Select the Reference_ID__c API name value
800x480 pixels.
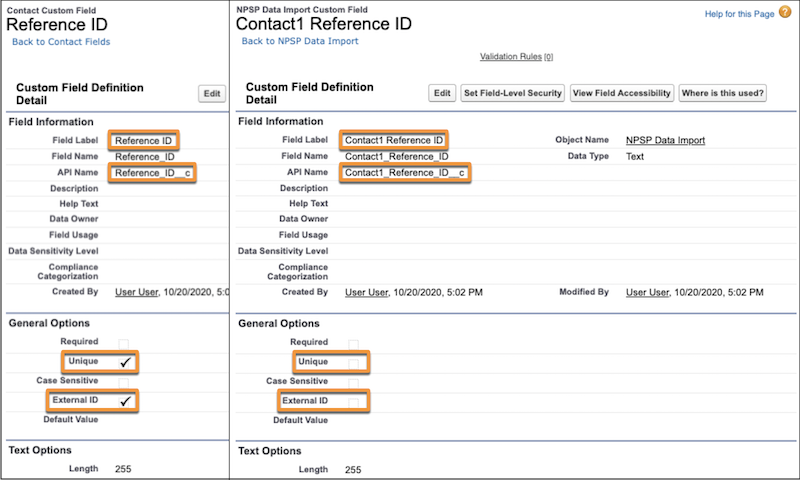[153, 173]
